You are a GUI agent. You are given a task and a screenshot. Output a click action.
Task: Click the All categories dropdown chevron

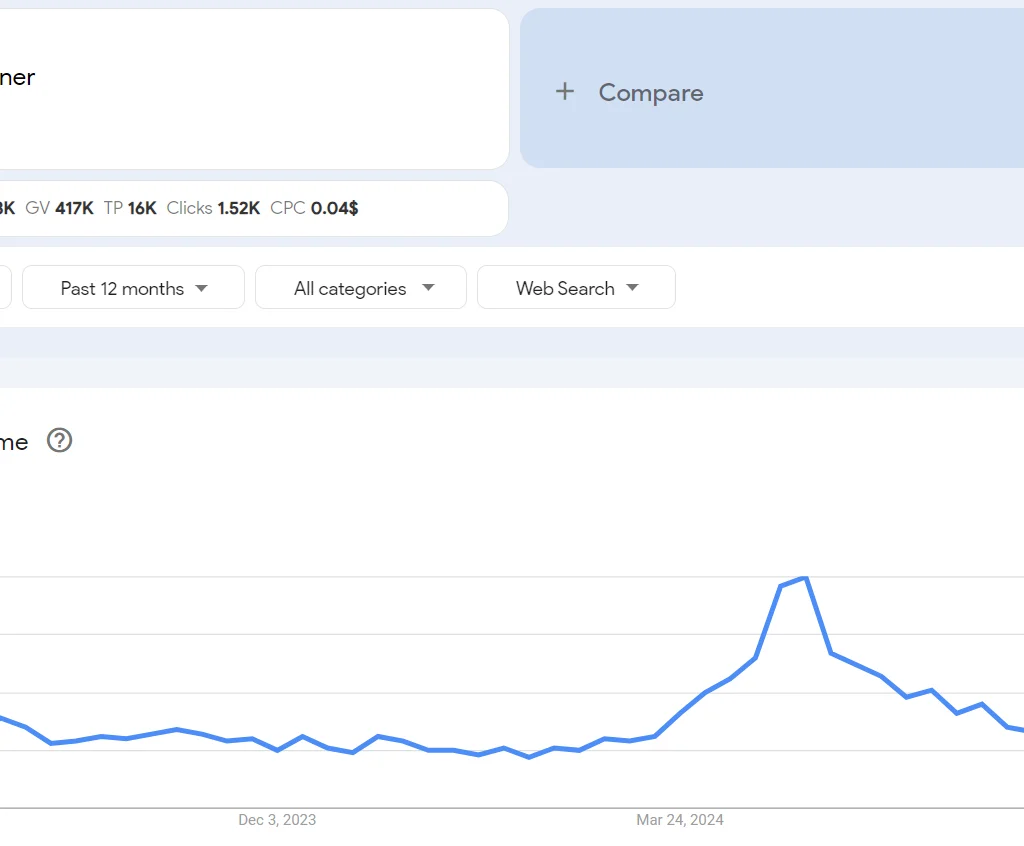(x=429, y=287)
